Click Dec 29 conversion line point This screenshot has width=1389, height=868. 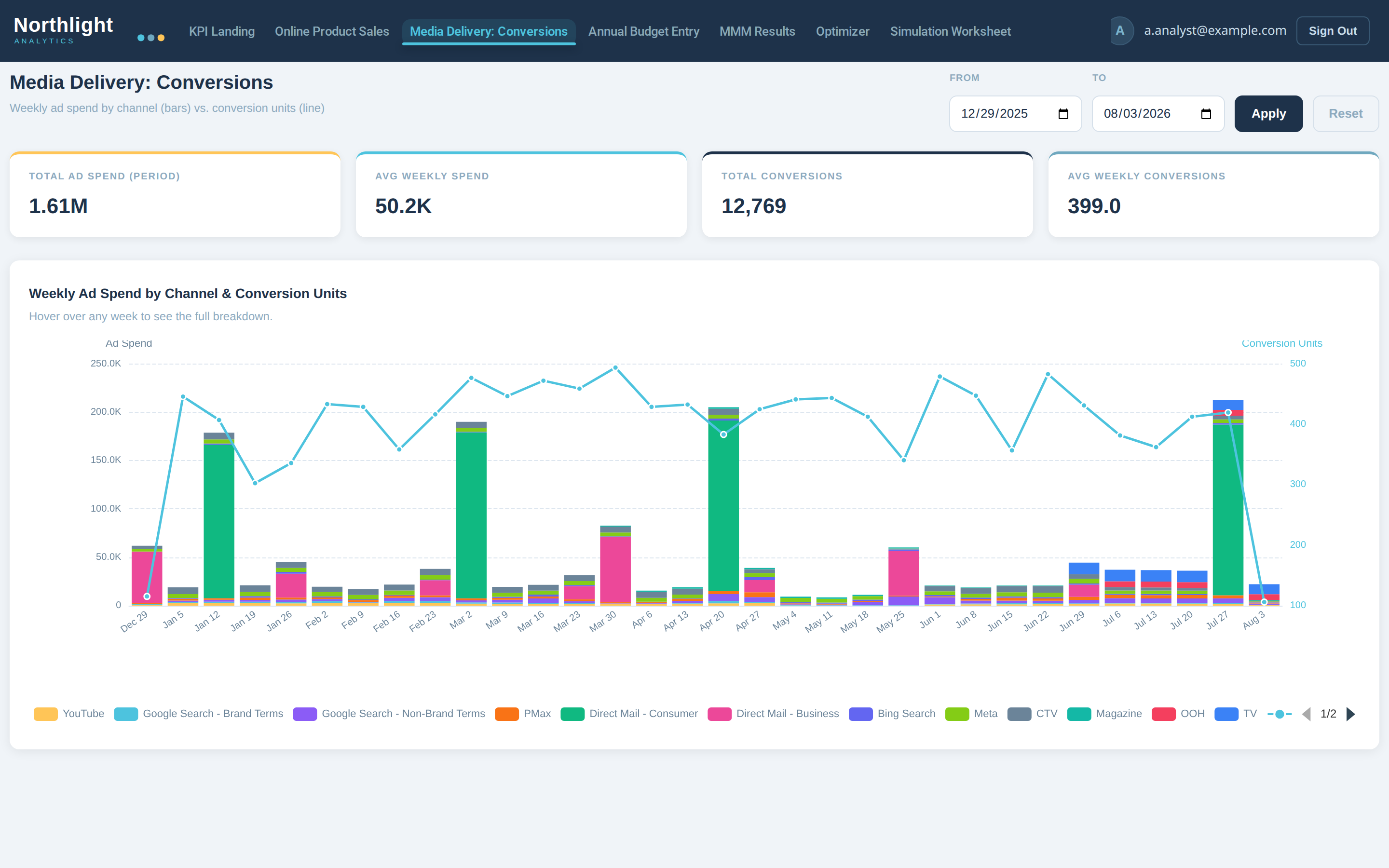(x=147, y=597)
